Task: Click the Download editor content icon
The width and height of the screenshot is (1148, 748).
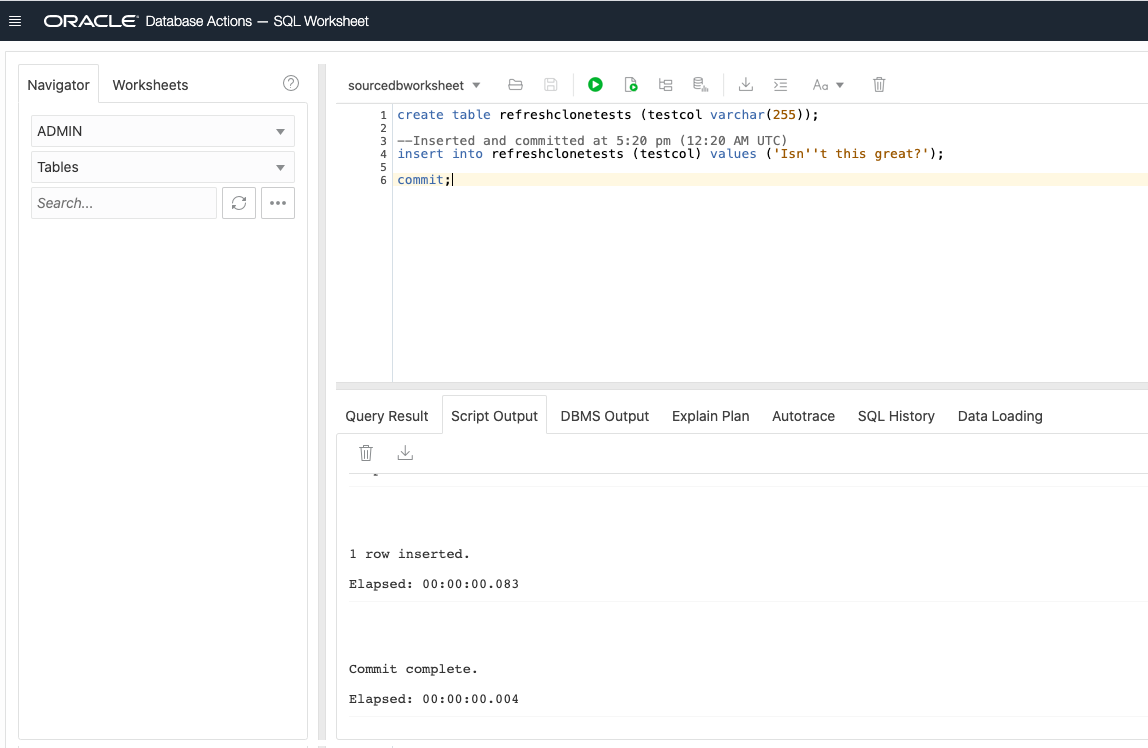Action: (745, 85)
